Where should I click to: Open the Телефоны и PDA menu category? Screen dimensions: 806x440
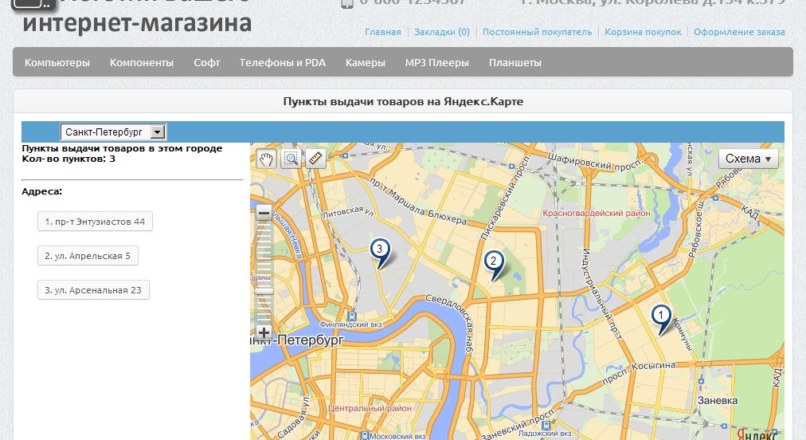coord(282,63)
